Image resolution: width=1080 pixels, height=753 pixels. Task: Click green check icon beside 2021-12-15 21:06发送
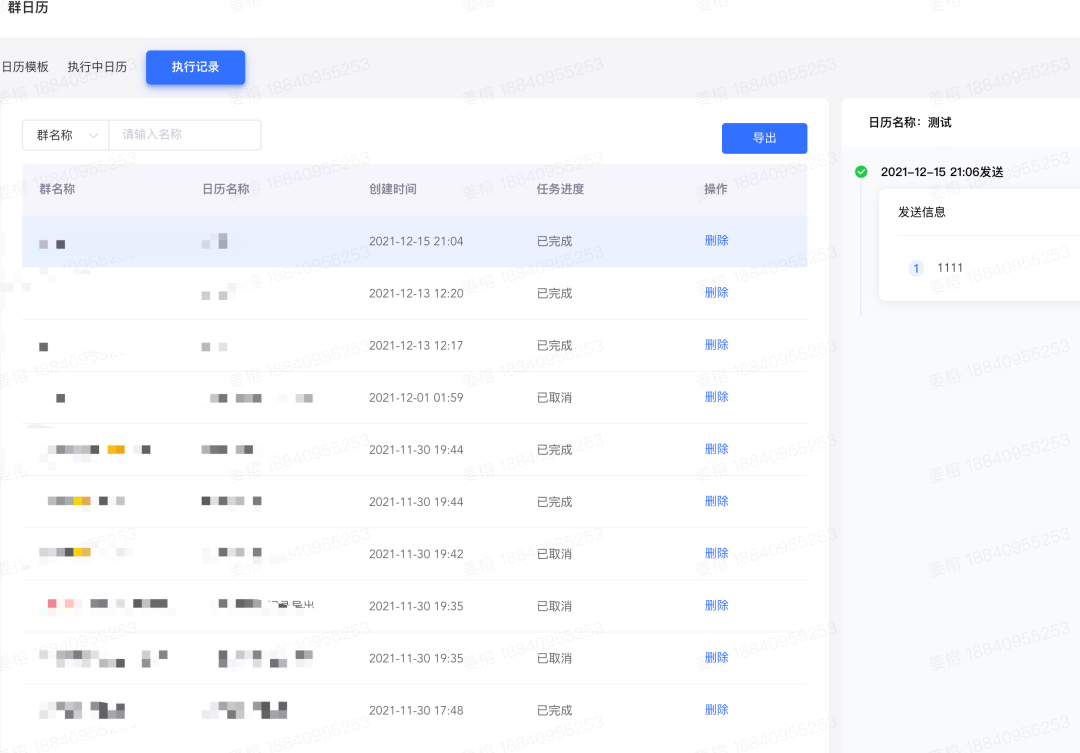pyautogui.click(x=861, y=172)
